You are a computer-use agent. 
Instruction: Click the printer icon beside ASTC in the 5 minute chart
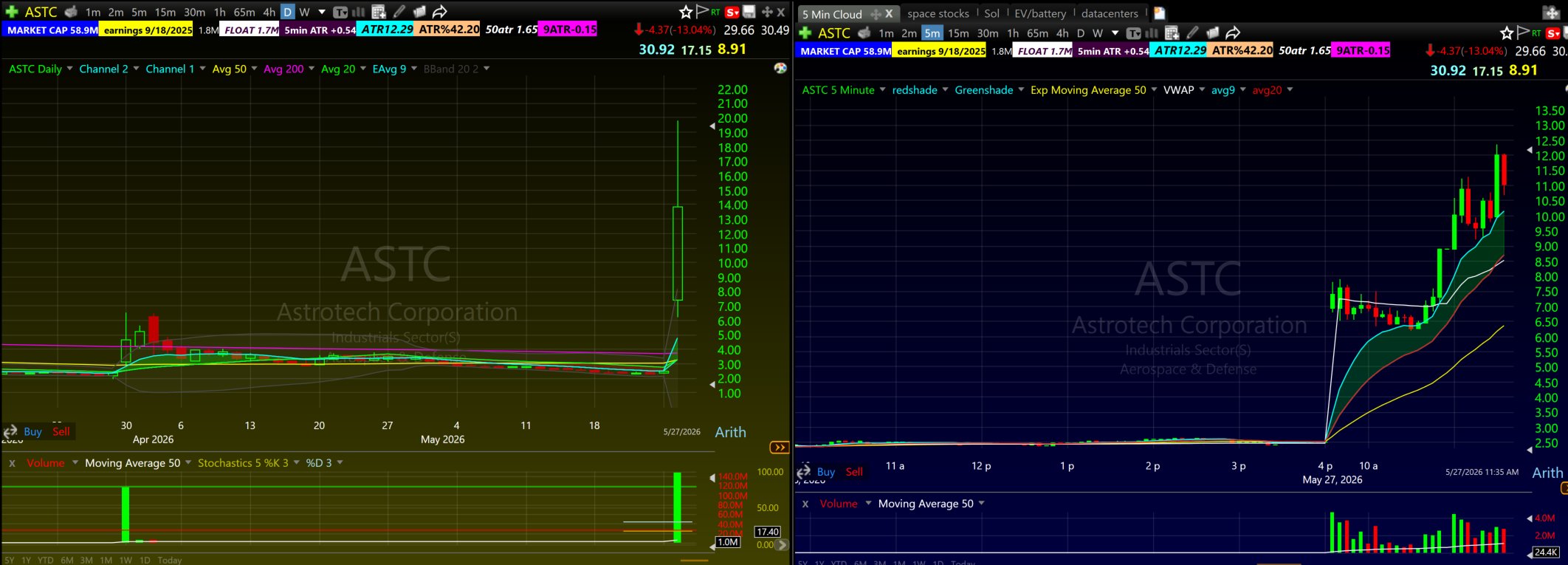click(864, 32)
